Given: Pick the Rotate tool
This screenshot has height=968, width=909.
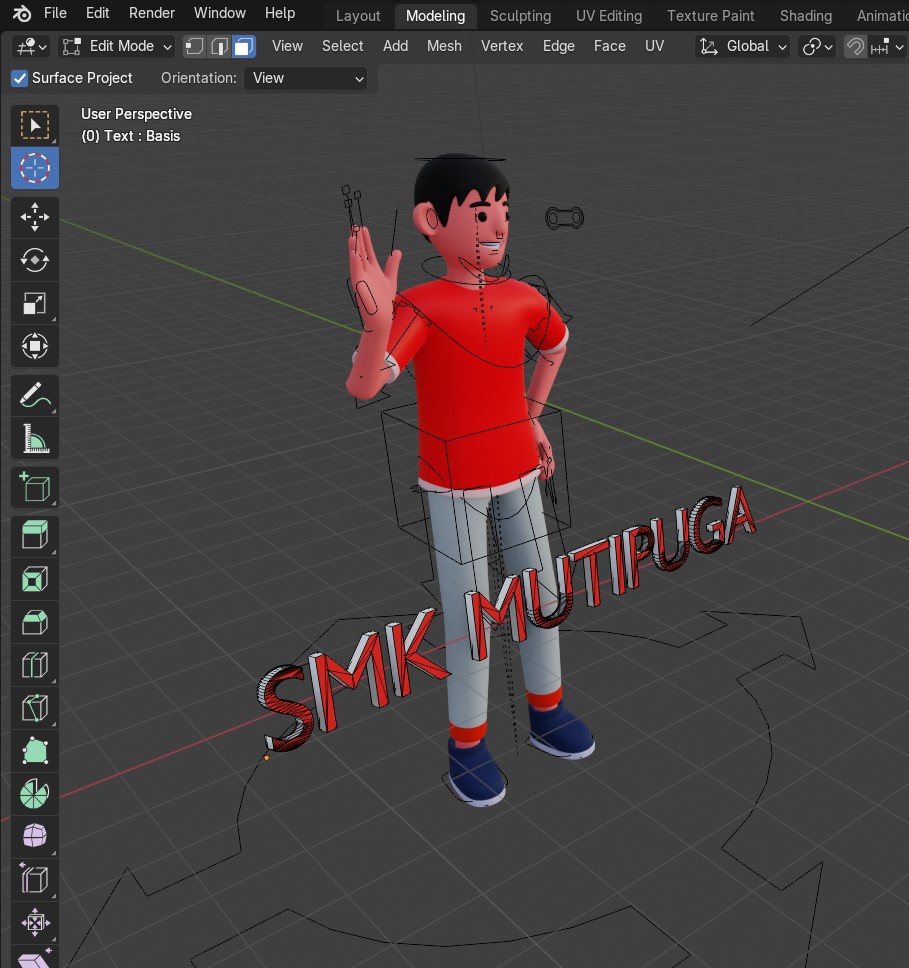Looking at the screenshot, I should click(x=35, y=260).
